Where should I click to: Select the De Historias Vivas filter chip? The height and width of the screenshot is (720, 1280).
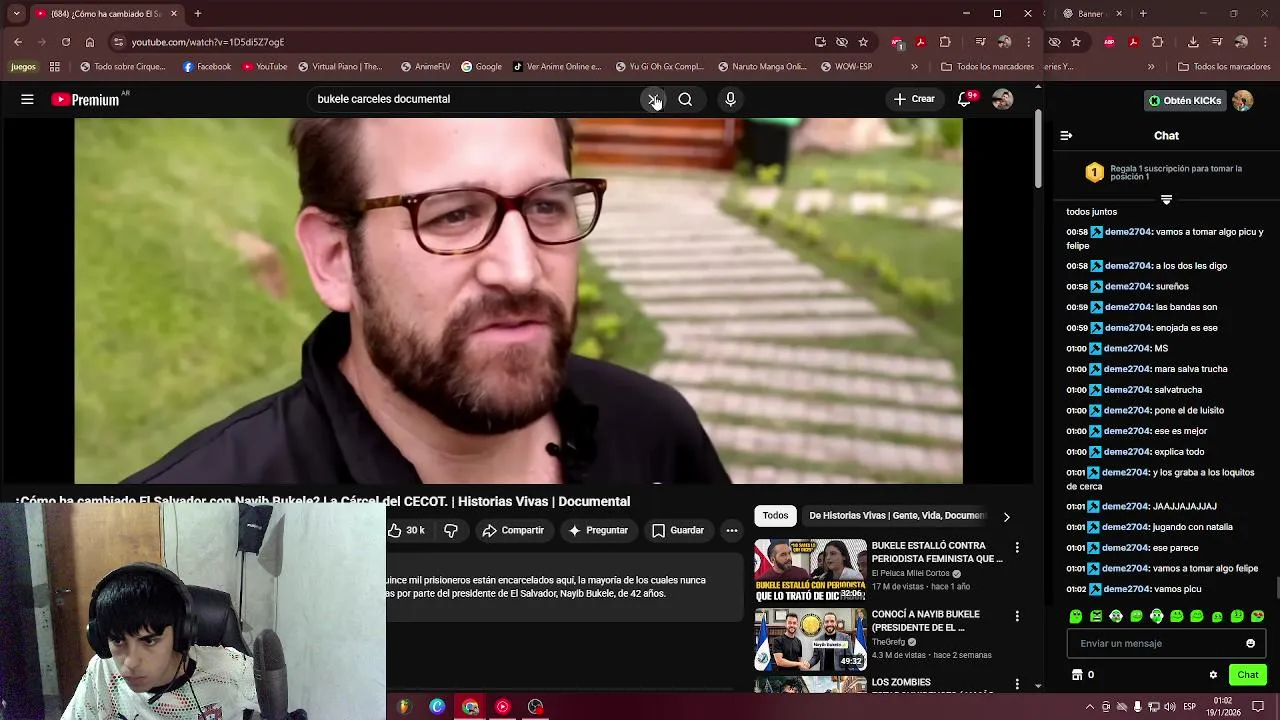click(x=896, y=515)
